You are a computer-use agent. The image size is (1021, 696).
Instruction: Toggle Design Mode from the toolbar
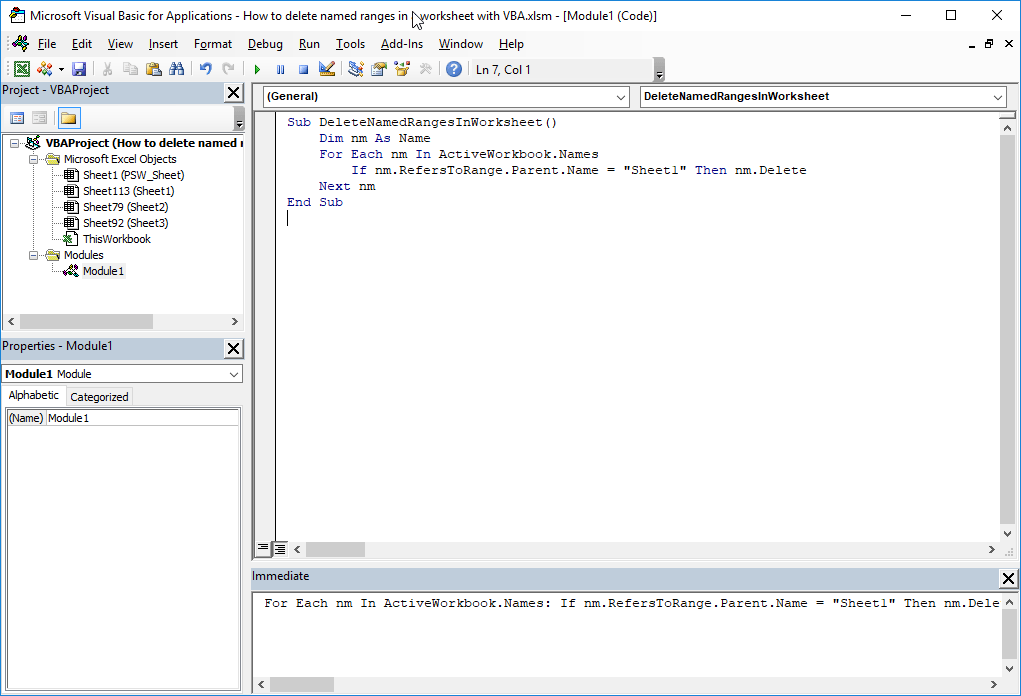click(x=326, y=68)
